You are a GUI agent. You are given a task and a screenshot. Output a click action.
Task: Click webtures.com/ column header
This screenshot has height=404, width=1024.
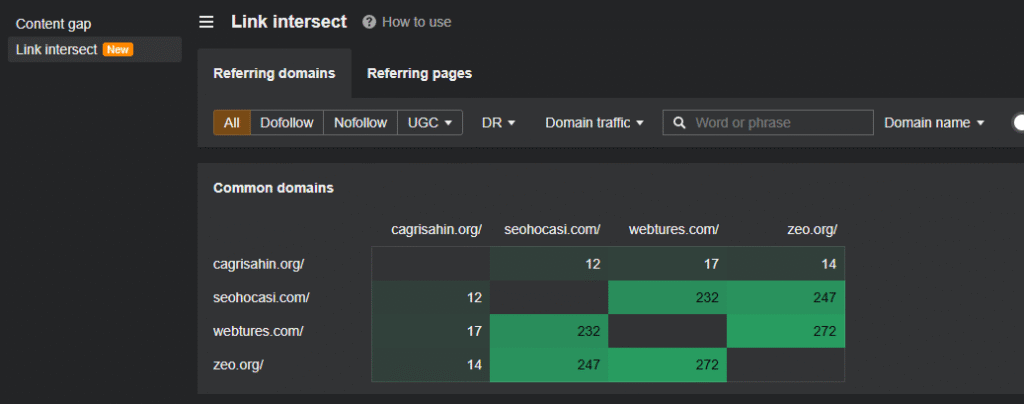coord(674,230)
